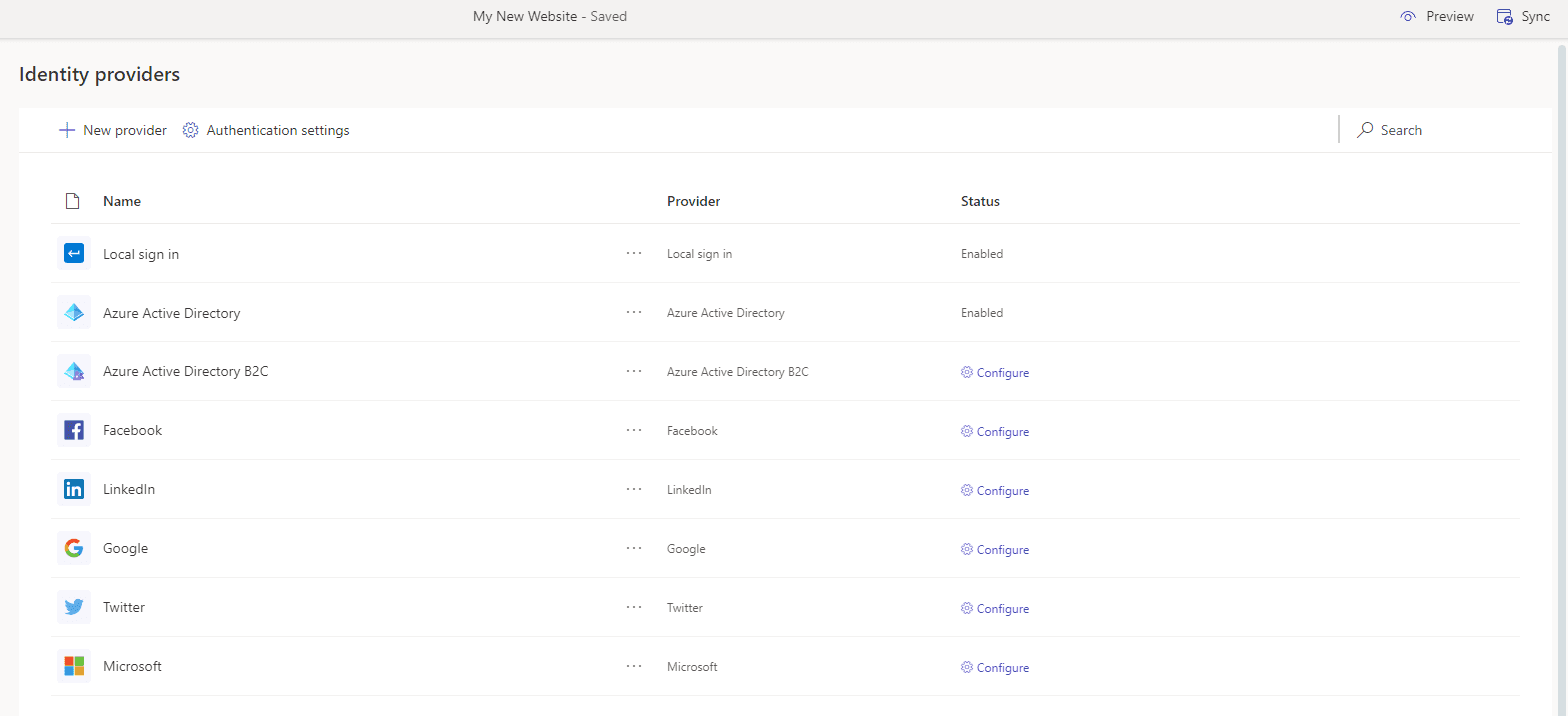Open more options for Azure Active Directory

634,312
